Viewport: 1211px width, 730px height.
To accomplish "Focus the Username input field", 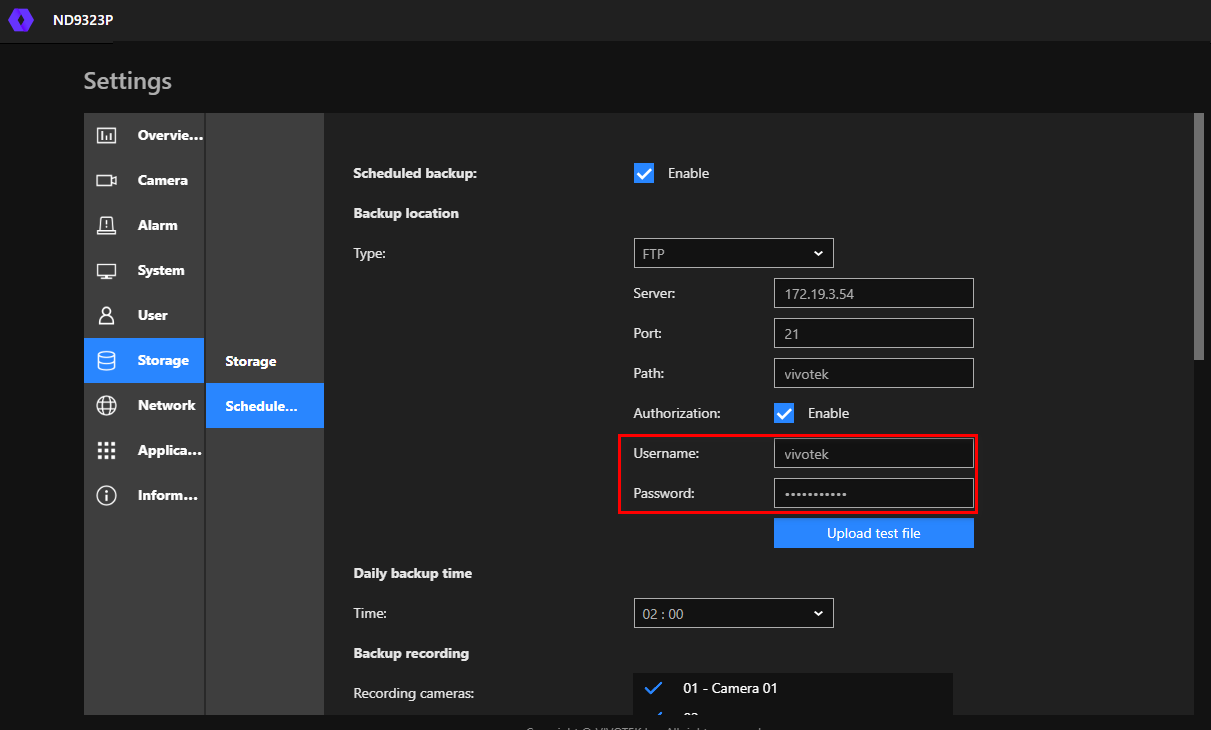I will (873, 453).
